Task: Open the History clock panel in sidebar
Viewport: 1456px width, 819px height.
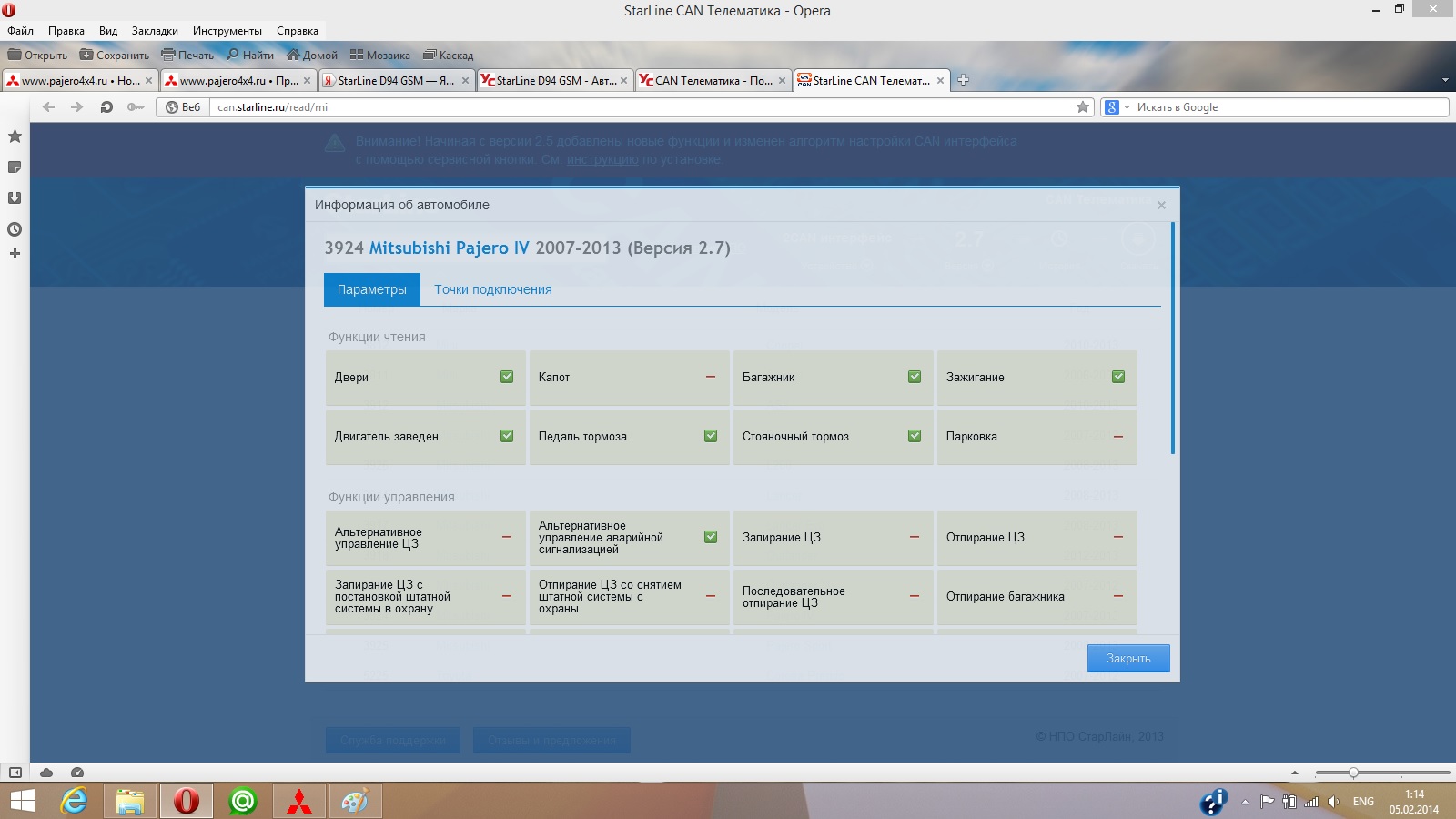Action: click(15, 229)
